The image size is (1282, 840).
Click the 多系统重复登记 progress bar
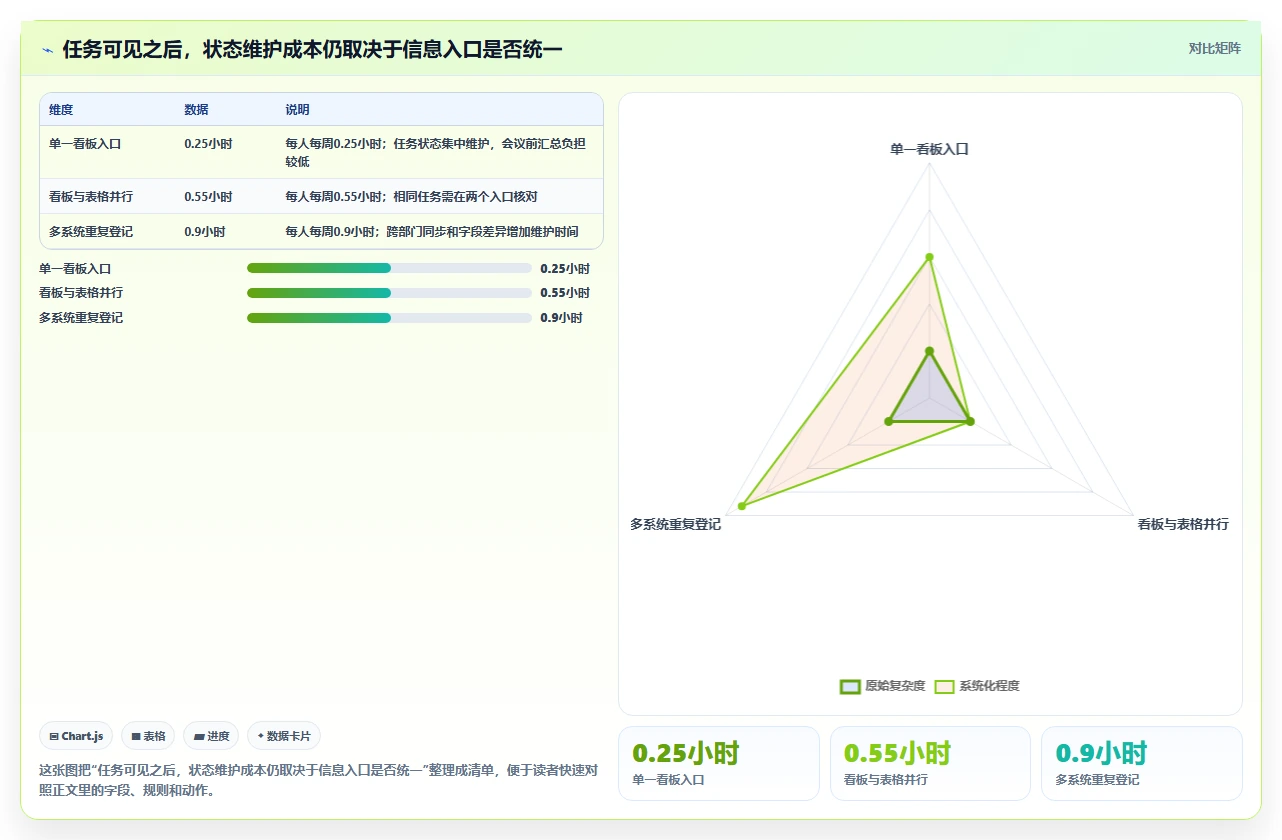coord(389,318)
